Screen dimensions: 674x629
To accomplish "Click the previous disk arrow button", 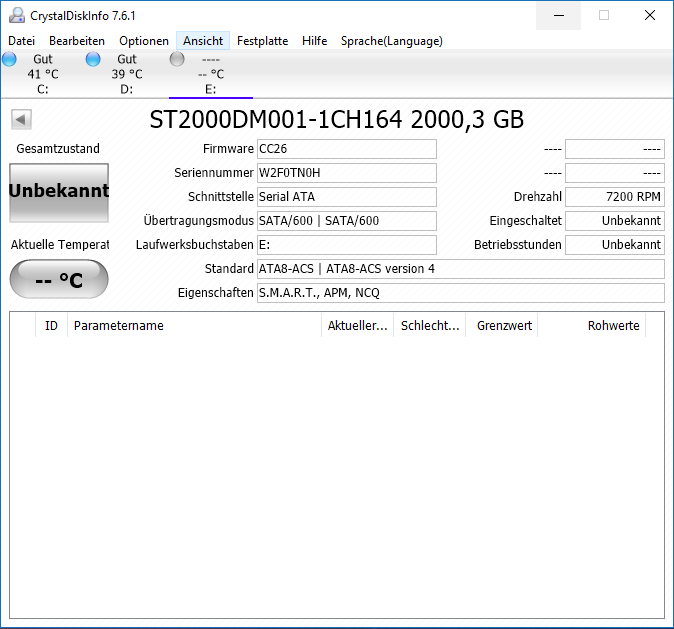I will [x=21, y=119].
